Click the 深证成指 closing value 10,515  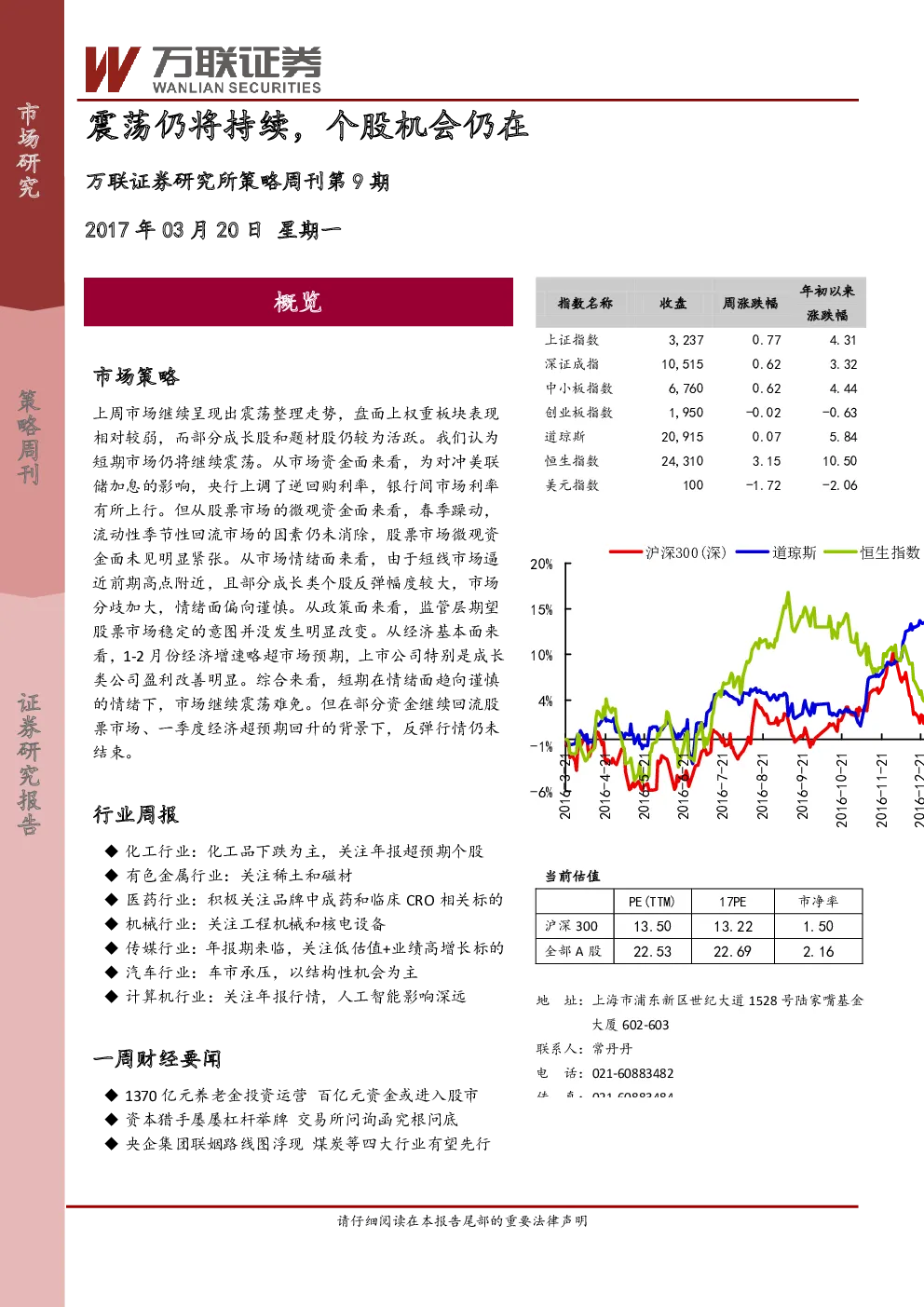683,364
